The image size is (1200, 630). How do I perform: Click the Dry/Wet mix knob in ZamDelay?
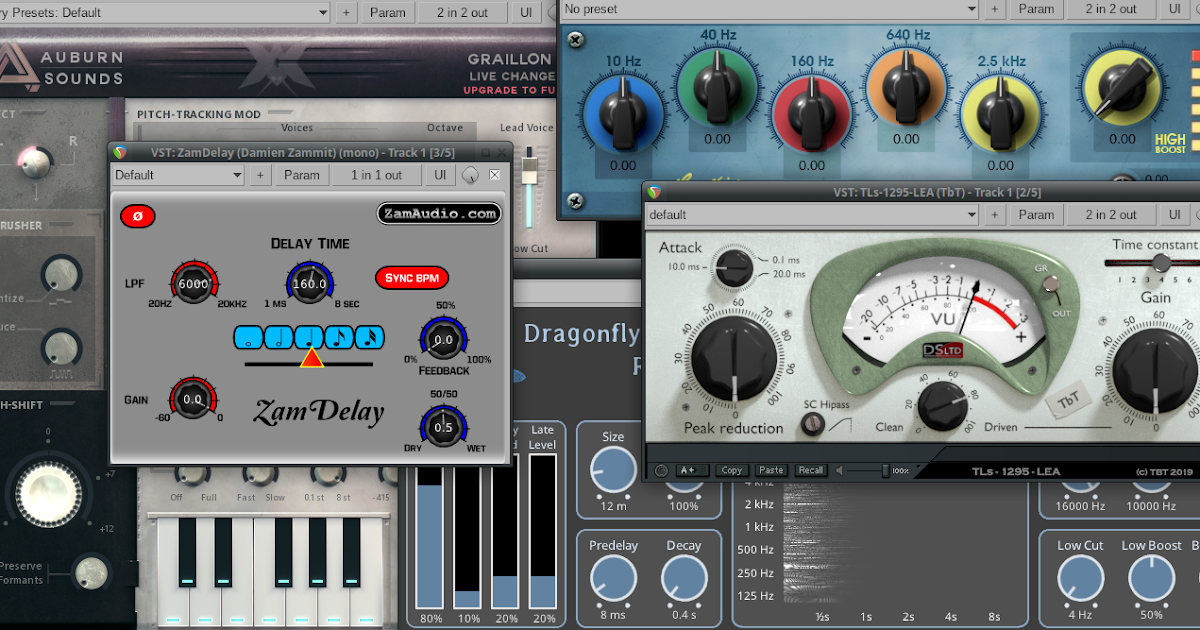point(443,427)
